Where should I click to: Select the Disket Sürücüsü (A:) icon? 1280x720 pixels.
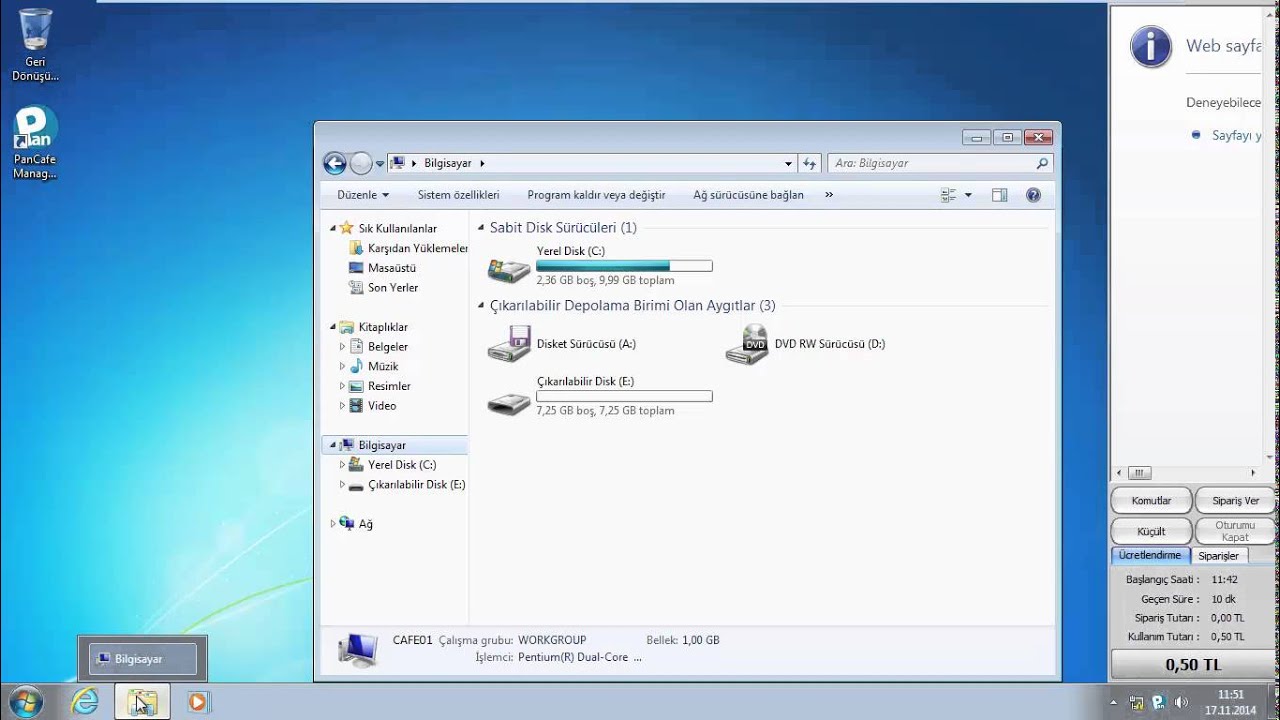(509, 343)
